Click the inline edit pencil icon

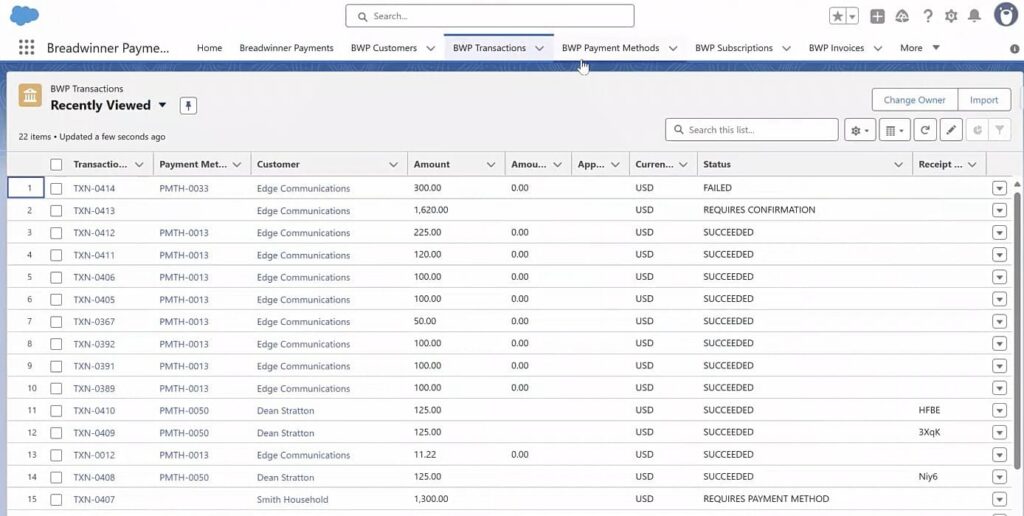tap(951, 130)
